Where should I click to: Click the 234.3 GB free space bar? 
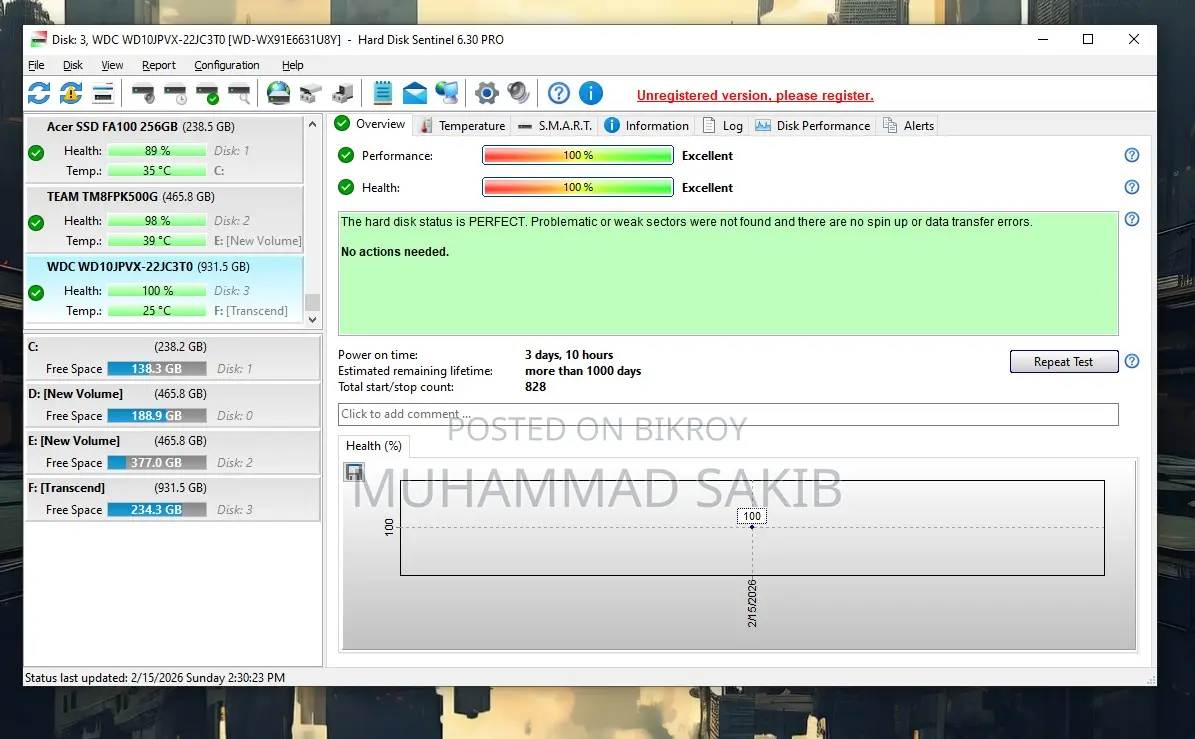pyautogui.click(x=157, y=510)
